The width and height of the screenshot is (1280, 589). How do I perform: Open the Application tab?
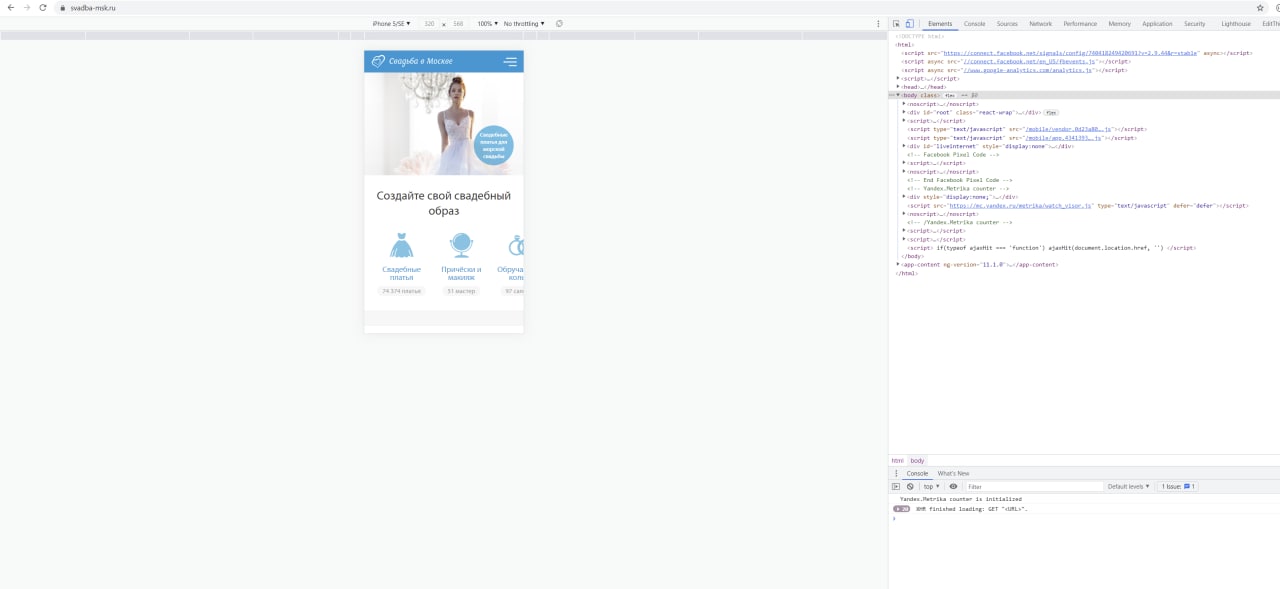(1157, 23)
